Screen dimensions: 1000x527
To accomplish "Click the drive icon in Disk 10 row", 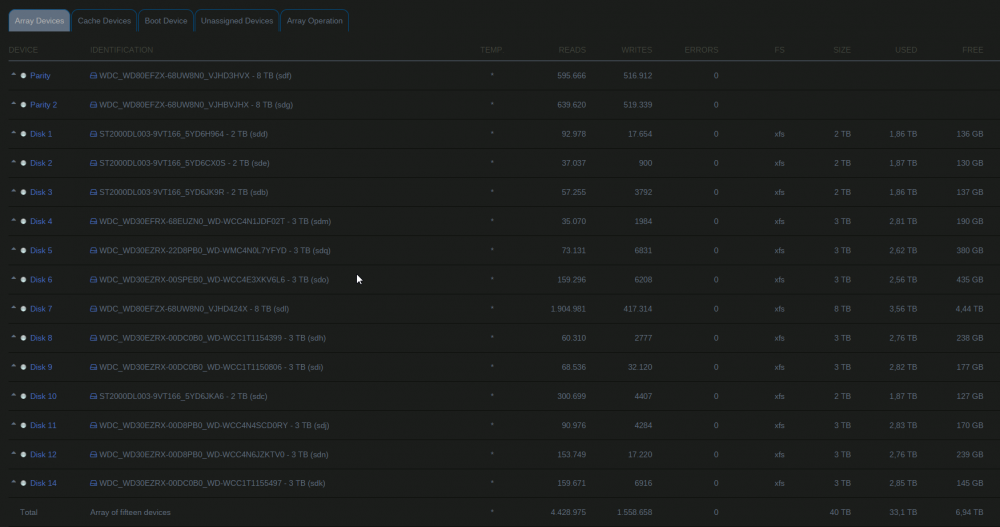I will coord(93,396).
